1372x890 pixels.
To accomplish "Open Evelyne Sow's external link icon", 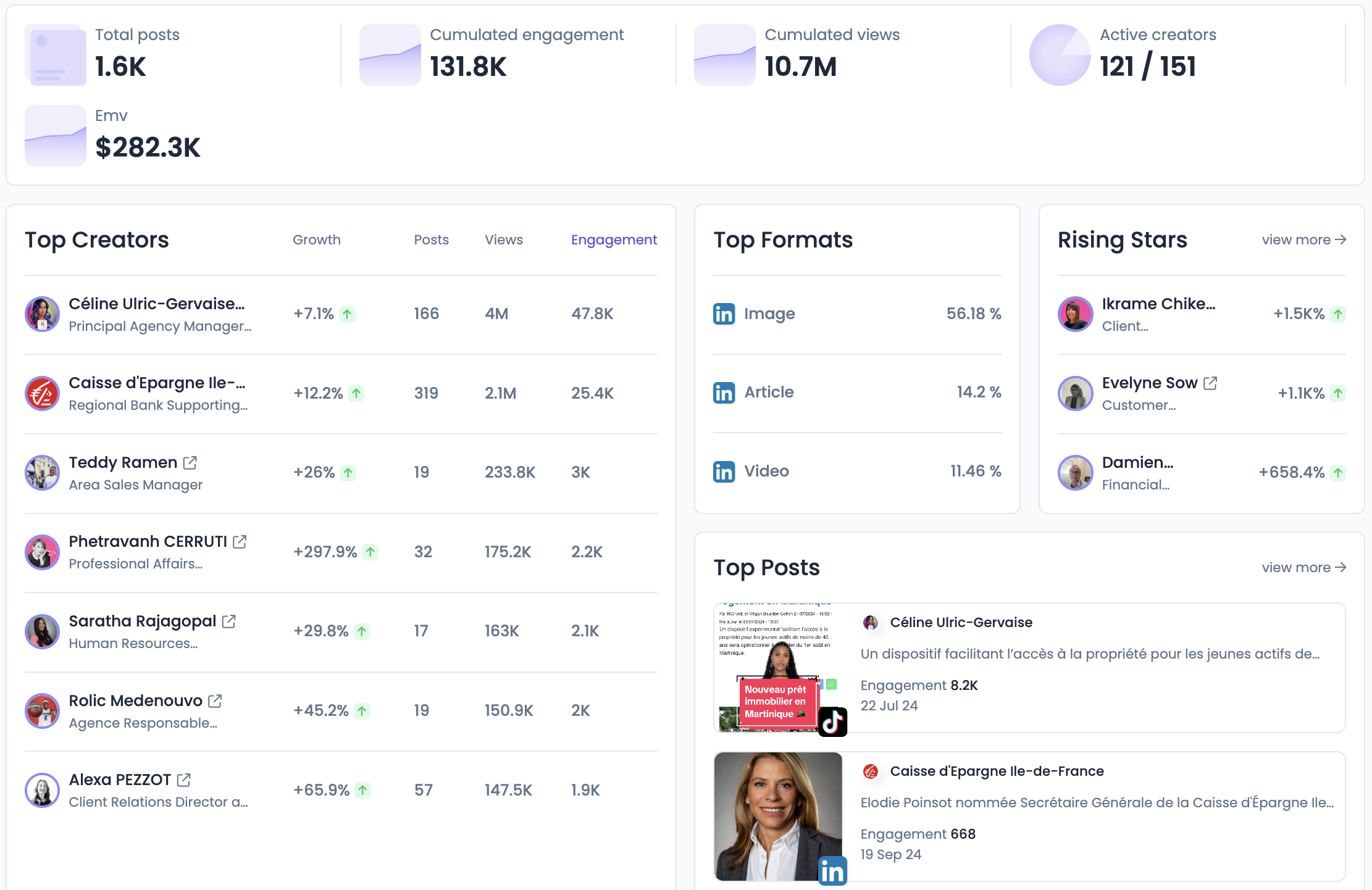I will pos(1210,383).
